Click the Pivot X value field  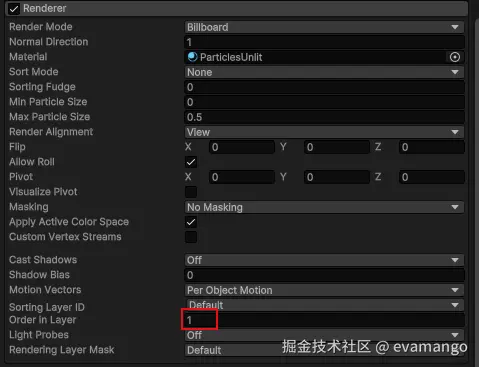click(242, 177)
